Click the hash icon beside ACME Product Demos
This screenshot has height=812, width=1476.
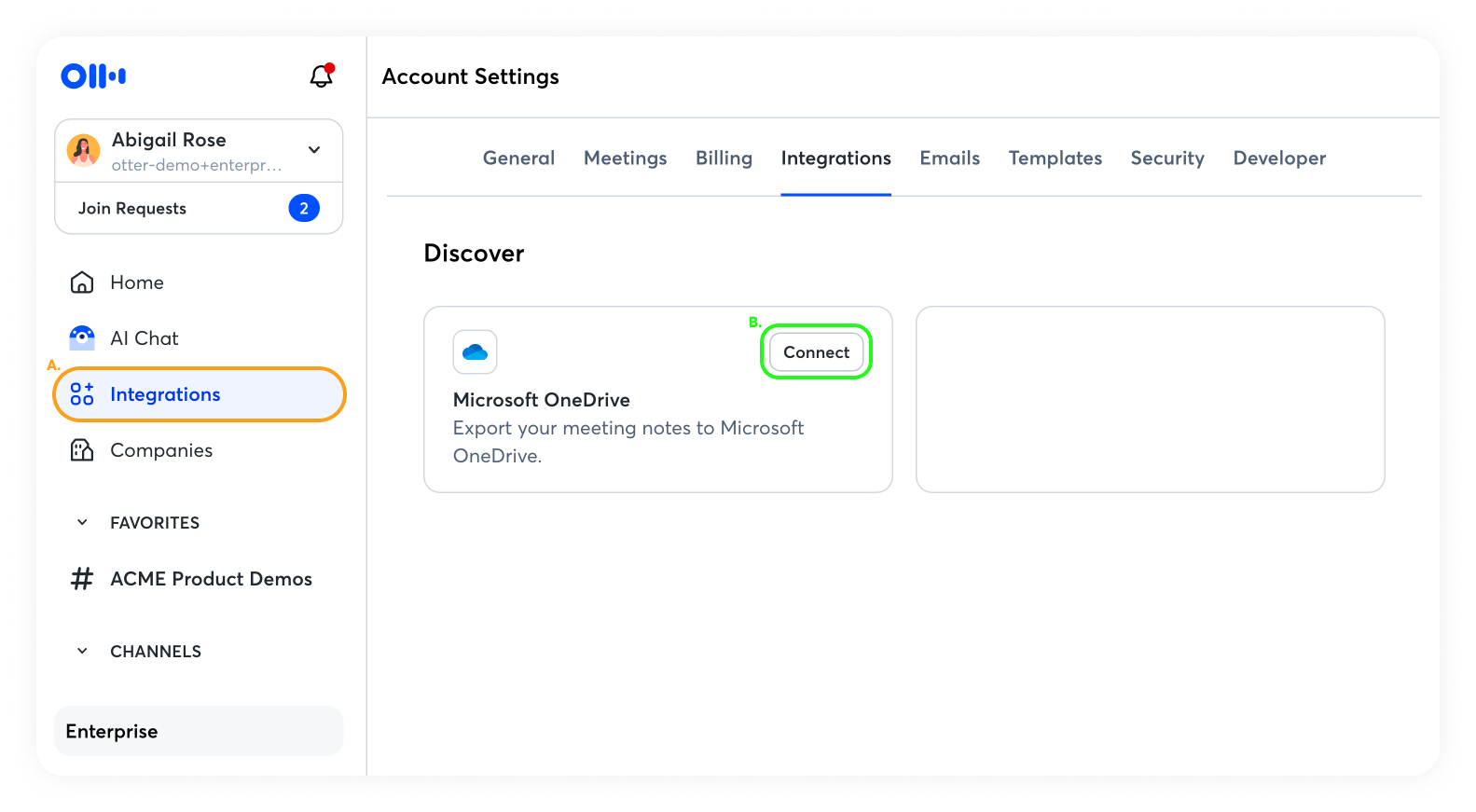pyautogui.click(x=82, y=579)
